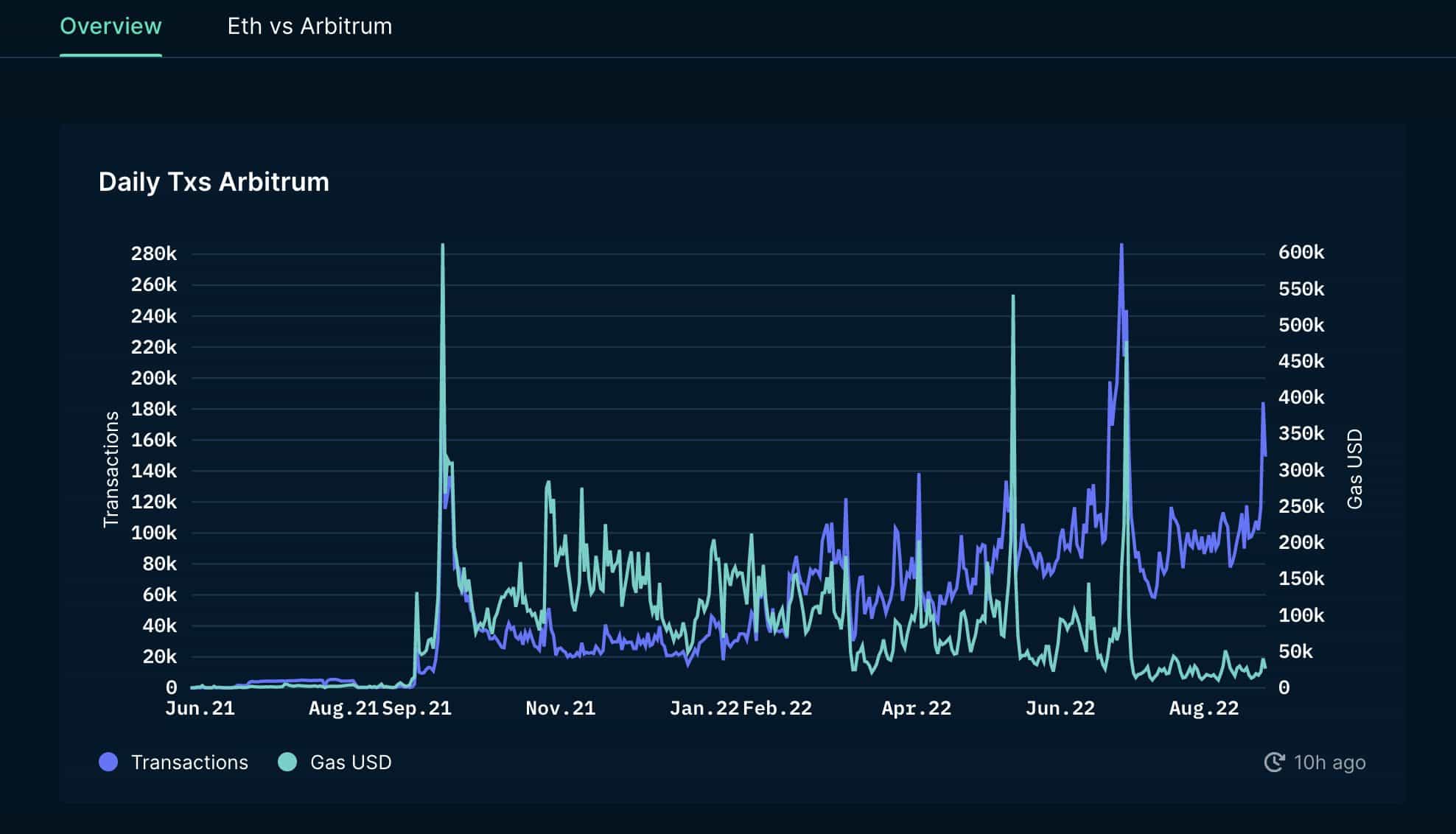Toggle the Transactions series legend dot
The width and height of the screenshot is (1456, 834).
(108, 762)
